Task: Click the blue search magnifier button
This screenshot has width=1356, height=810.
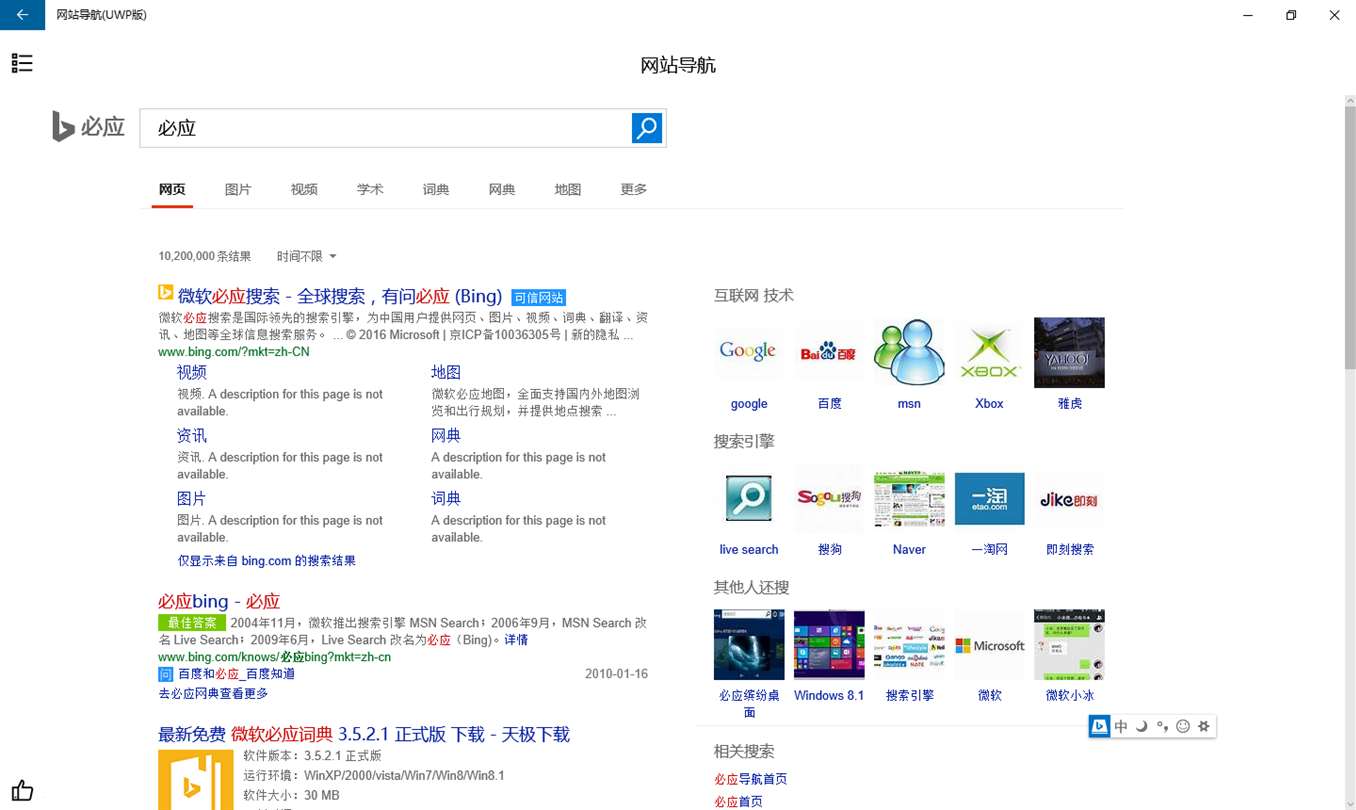Action: (647, 128)
